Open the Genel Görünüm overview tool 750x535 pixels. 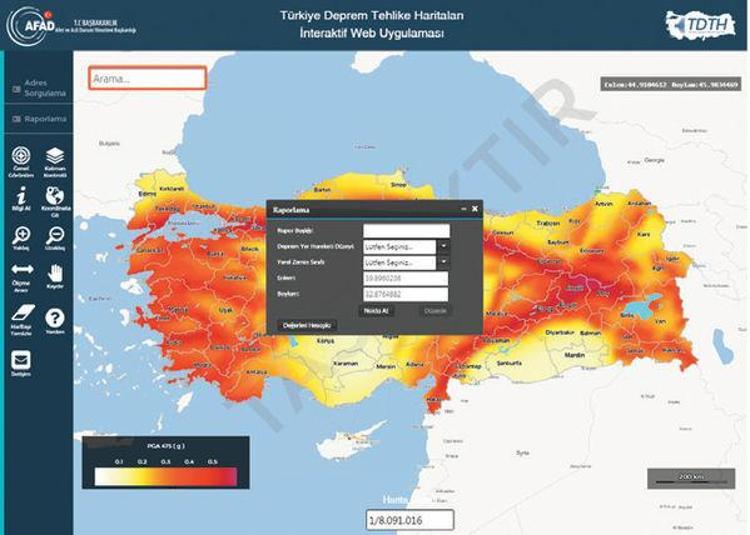20,157
